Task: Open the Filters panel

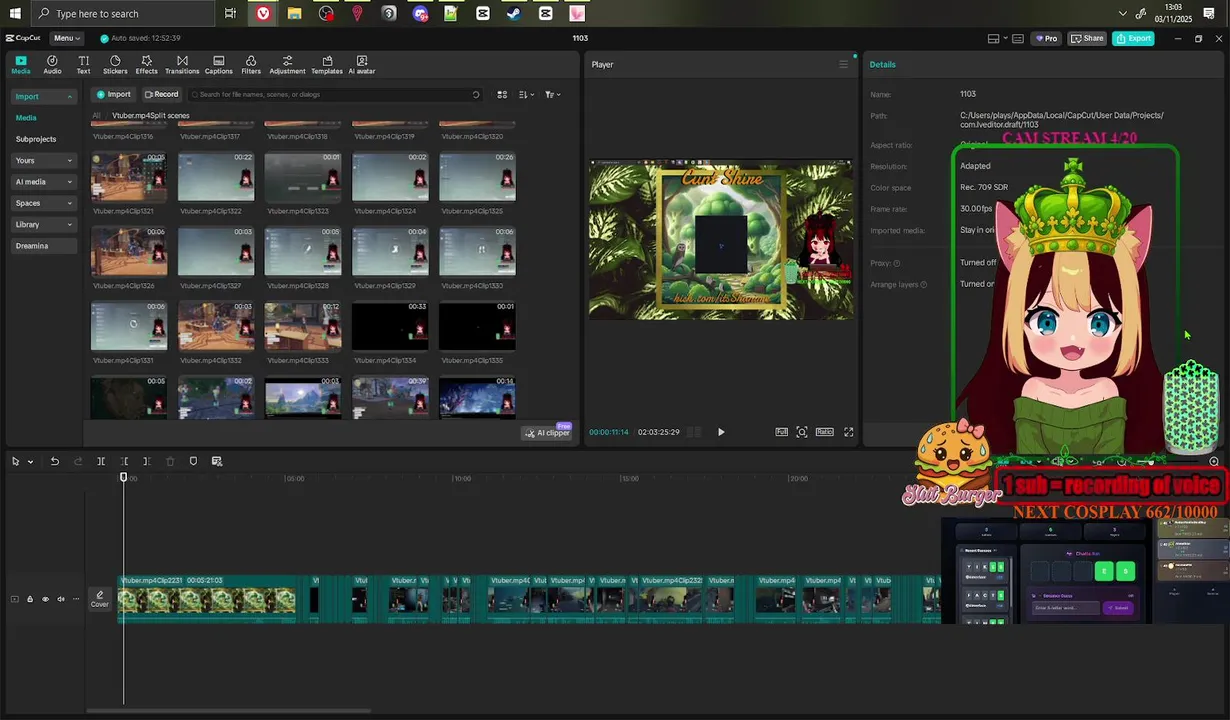Action: click(x=251, y=65)
